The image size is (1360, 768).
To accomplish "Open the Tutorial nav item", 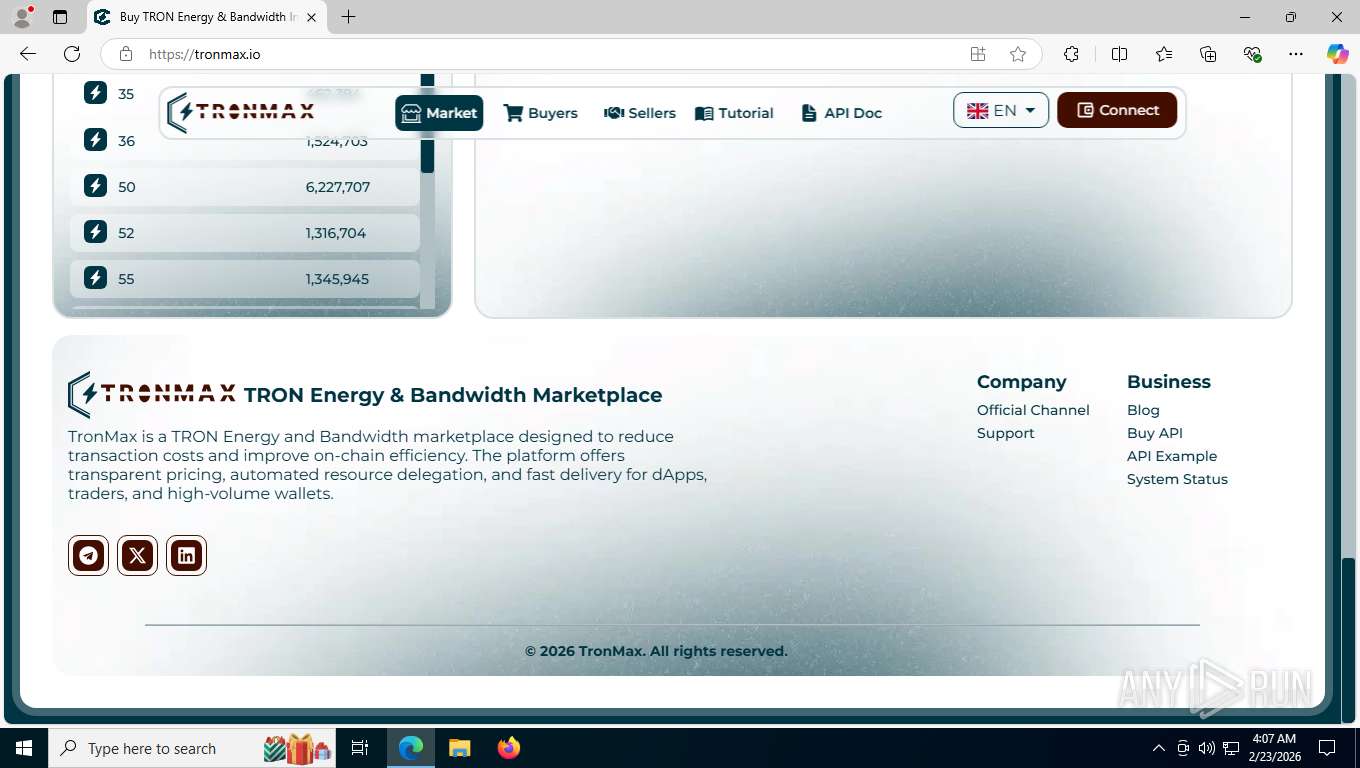I will (734, 113).
